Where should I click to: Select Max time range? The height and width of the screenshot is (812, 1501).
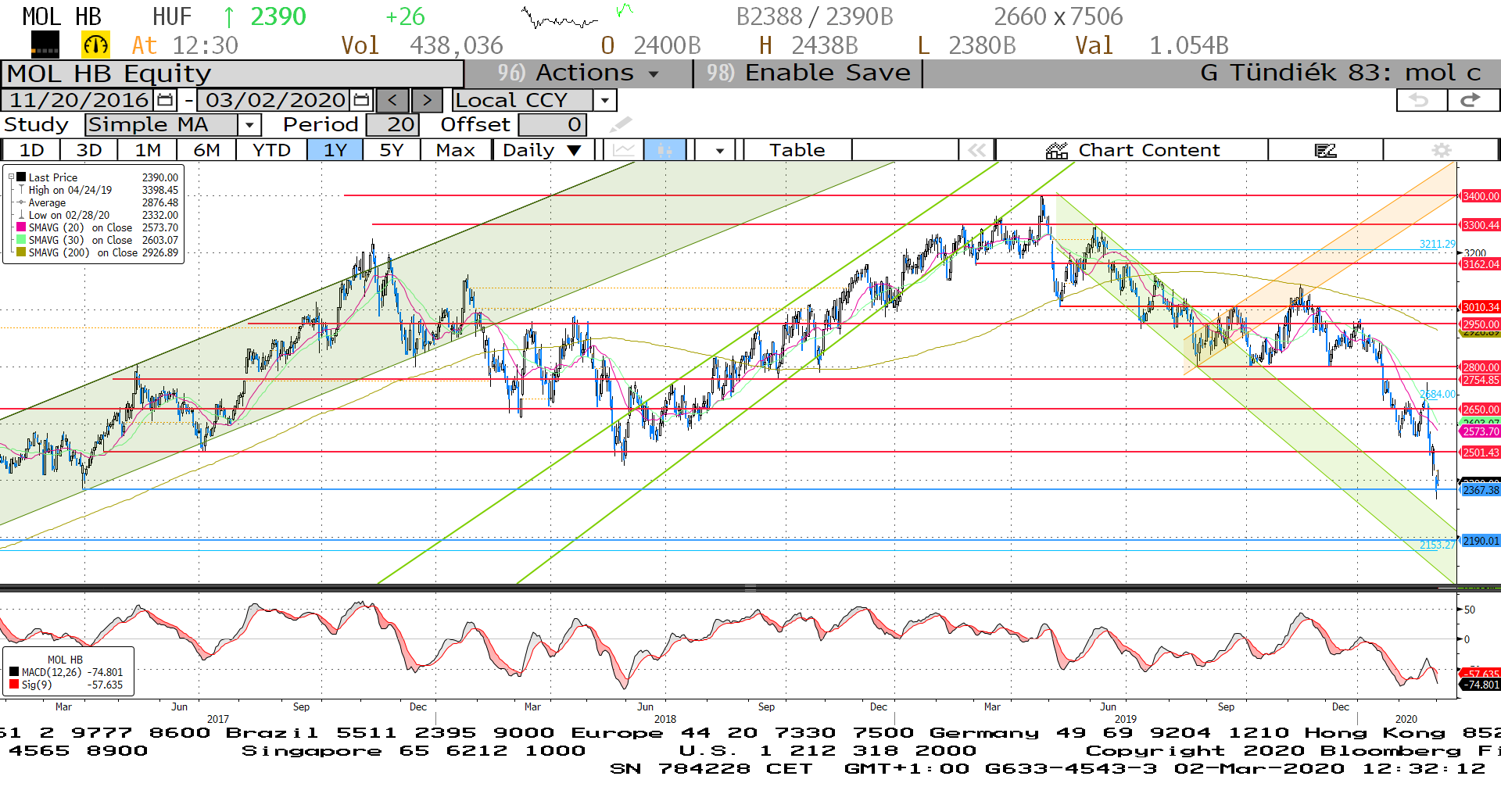click(x=455, y=149)
